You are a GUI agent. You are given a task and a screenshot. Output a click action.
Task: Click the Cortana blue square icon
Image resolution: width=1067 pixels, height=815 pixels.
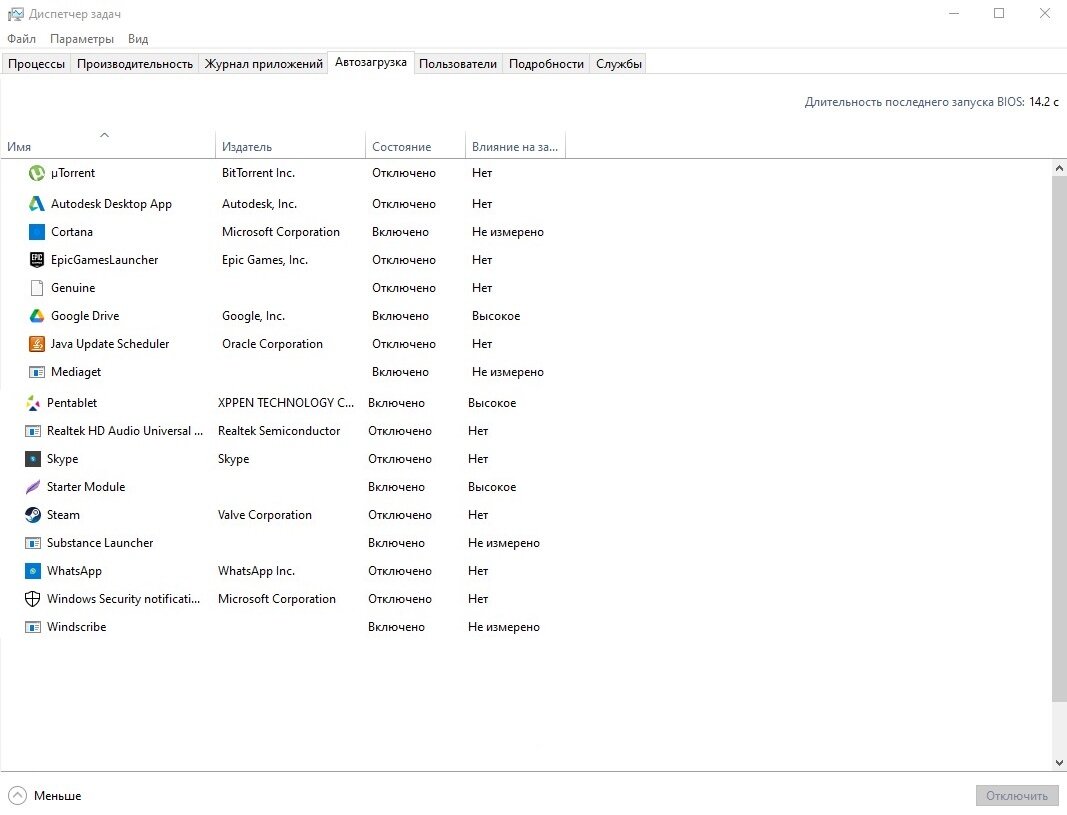point(37,232)
